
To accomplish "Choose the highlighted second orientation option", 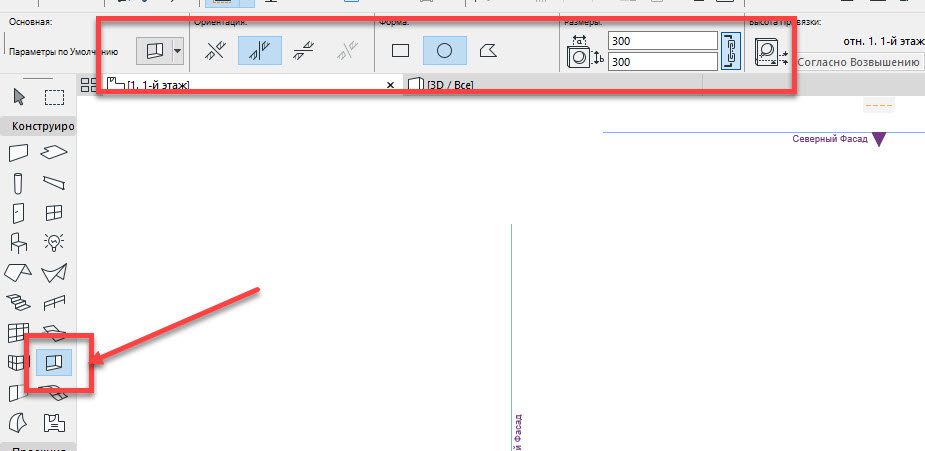I will (x=260, y=51).
